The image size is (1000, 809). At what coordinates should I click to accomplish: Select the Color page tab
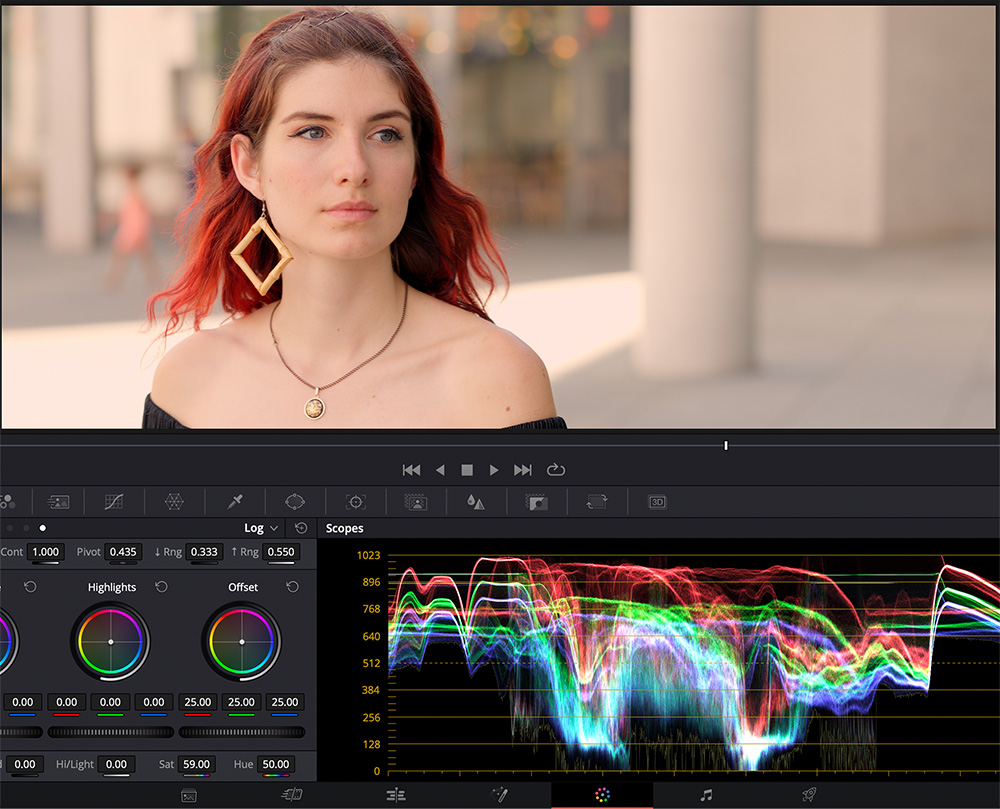click(x=602, y=795)
